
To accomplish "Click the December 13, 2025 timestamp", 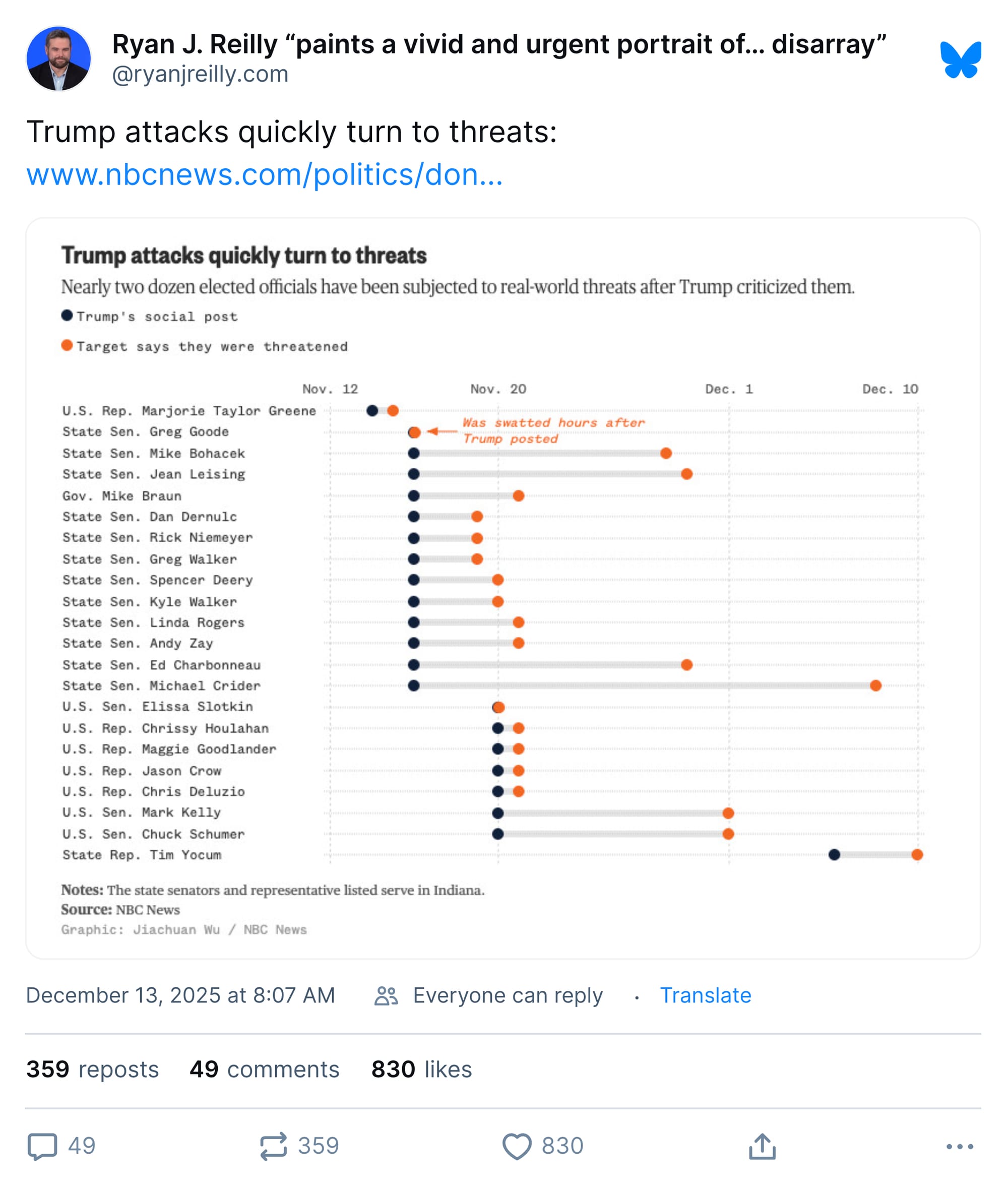I will click(x=180, y=995).
